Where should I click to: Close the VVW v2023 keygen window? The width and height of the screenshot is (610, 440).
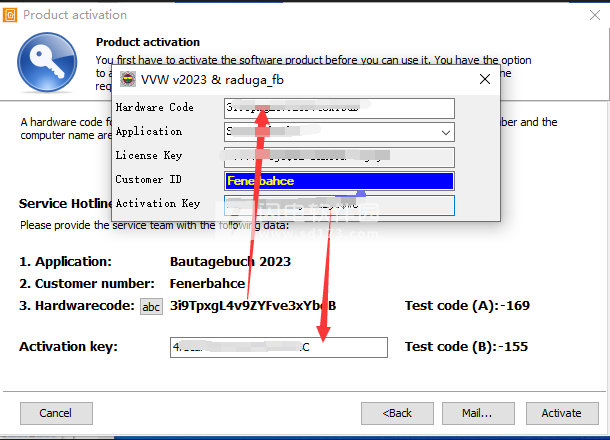485,79
